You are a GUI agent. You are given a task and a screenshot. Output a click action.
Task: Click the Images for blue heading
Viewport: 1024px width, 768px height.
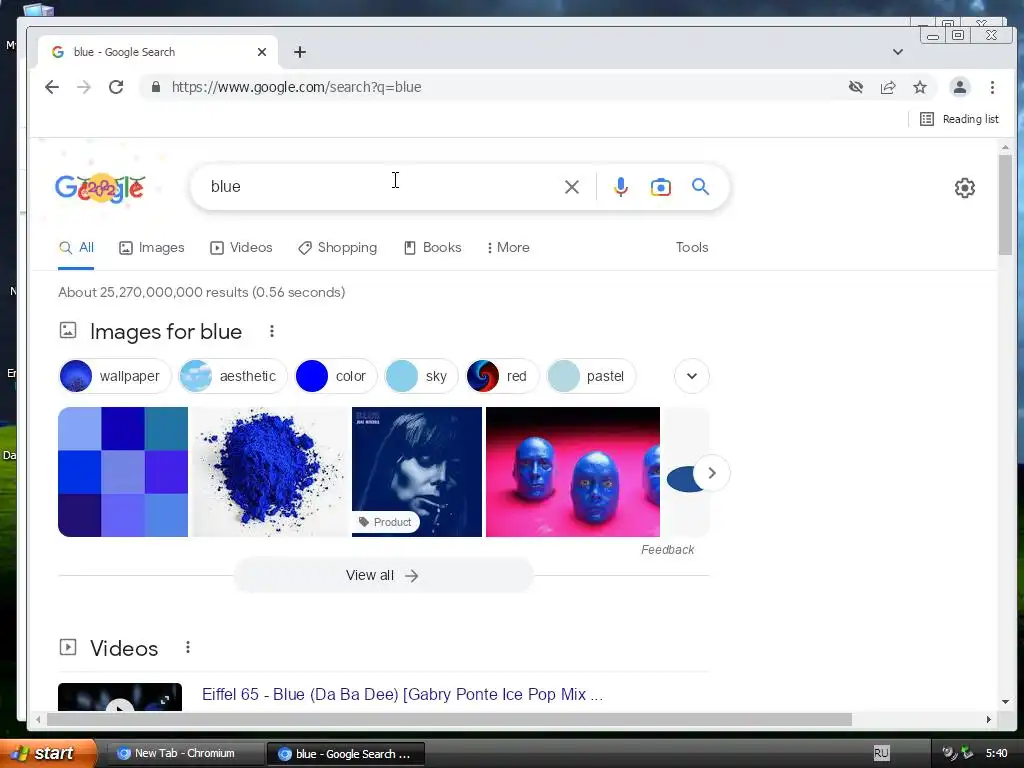[166, 332]
